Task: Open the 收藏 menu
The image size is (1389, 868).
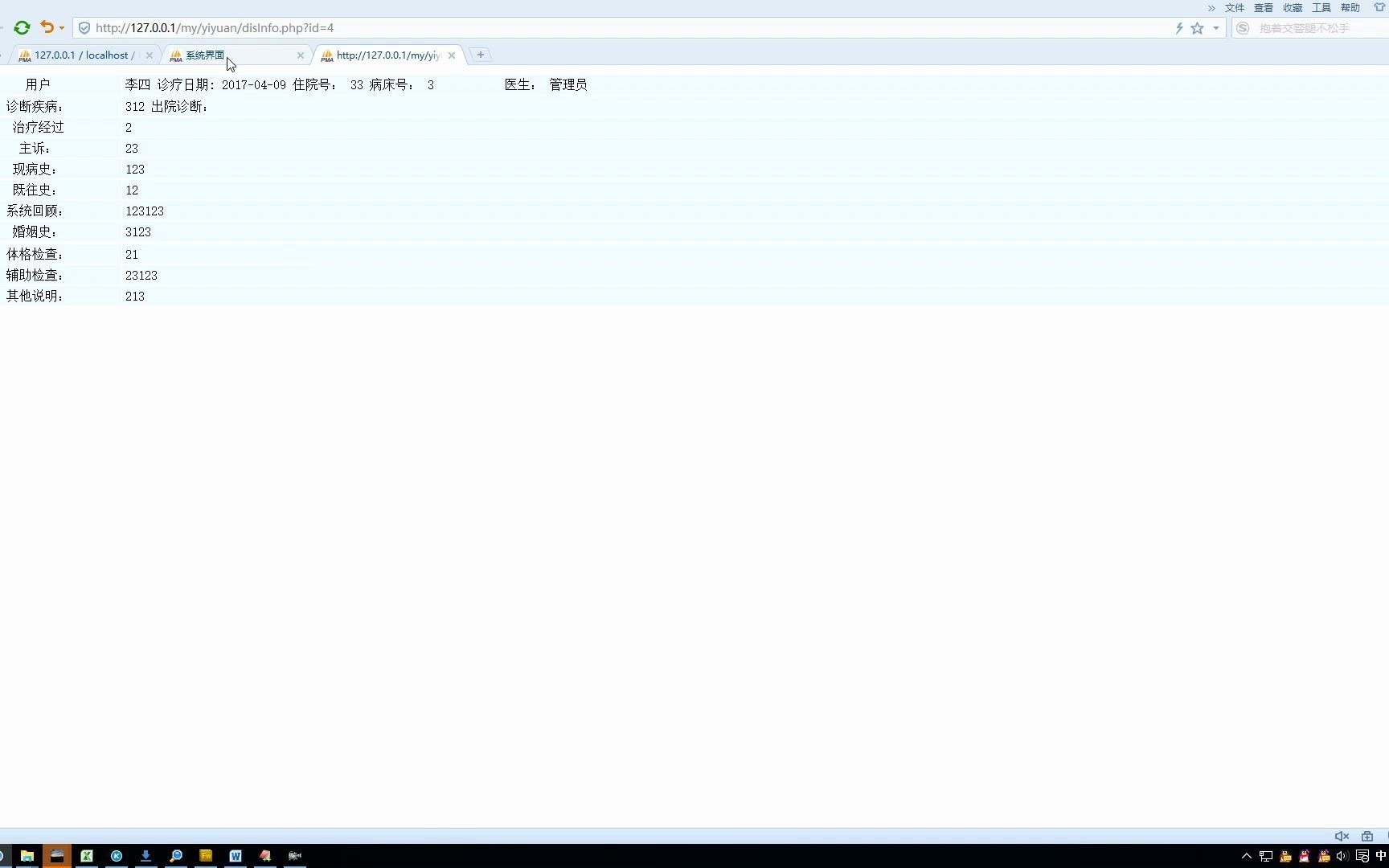Action: pyautogui.click(x=1293, y=8)
